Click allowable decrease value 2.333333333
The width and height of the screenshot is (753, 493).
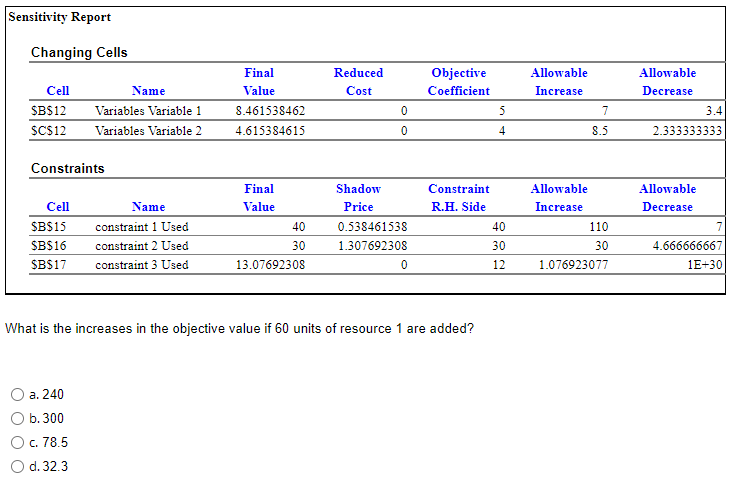click(x=687, y=131)
